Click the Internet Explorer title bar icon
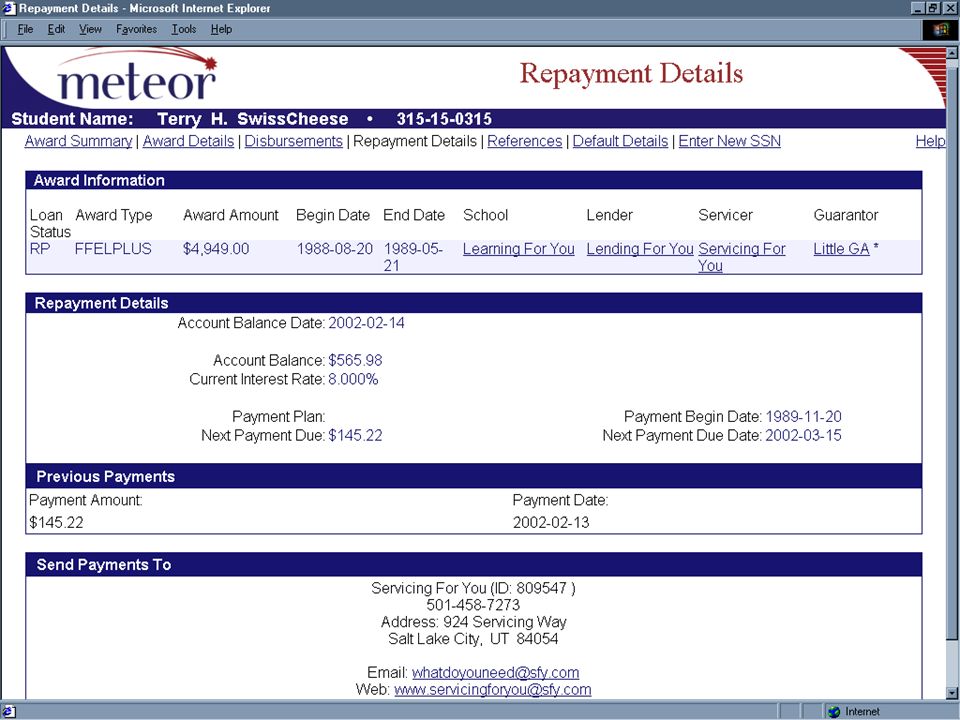 (9, 8)
